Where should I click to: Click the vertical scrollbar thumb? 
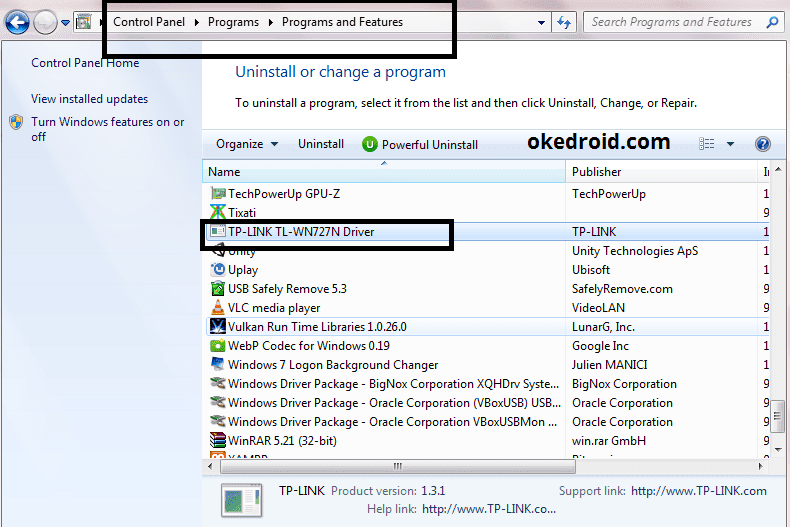click(x=778, y=416)
